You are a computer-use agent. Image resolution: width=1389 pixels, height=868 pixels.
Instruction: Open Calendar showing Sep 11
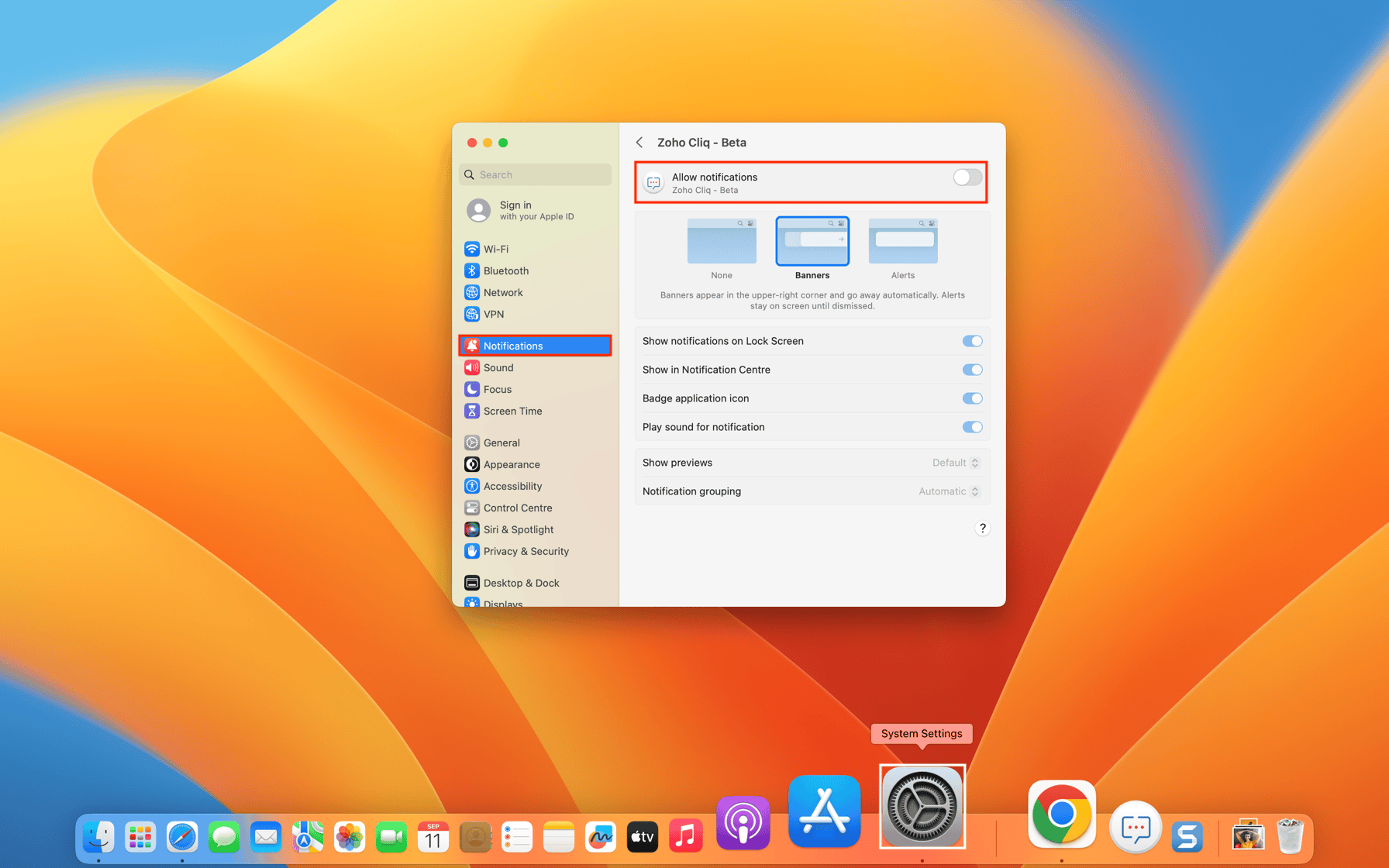pos(433,837)
